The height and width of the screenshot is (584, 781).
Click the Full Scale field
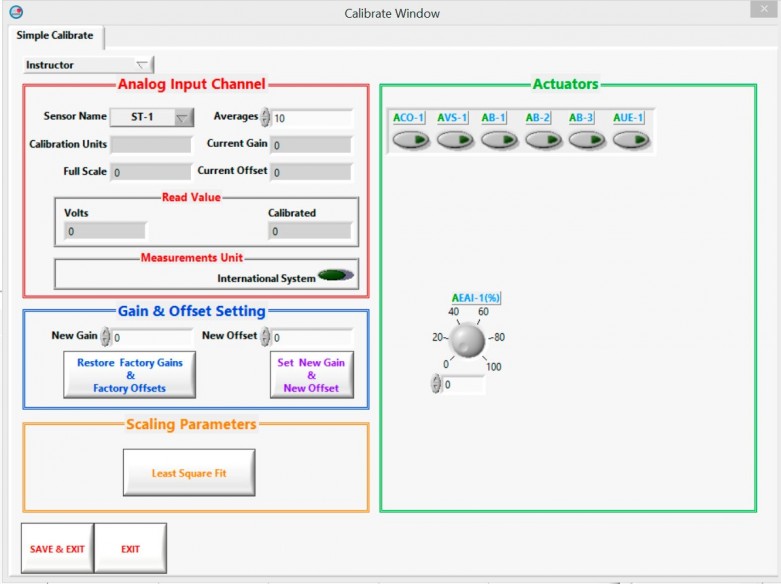[x=151, y=172]
